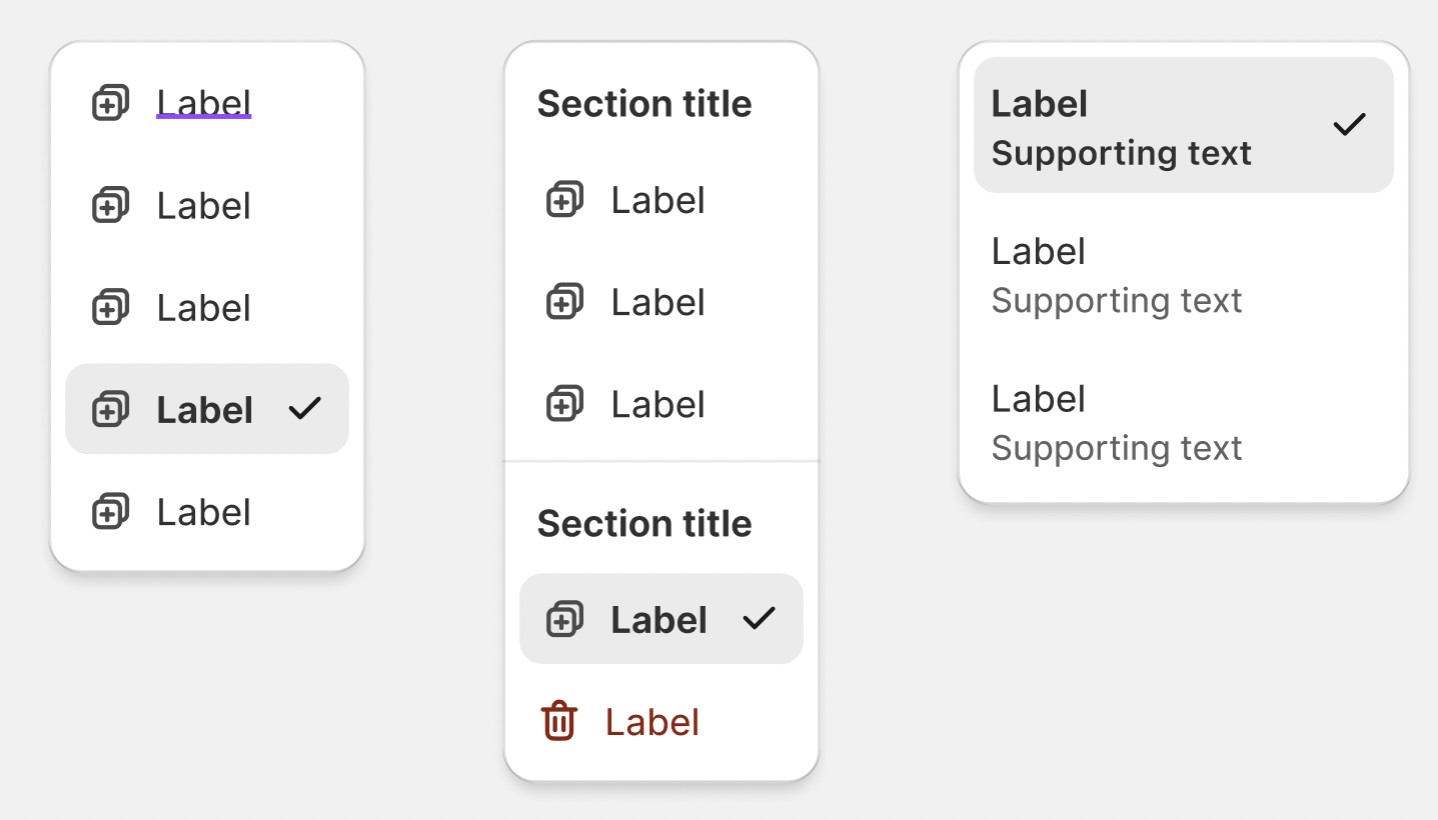Select the underlined Label at the left menu top
Image resolution: width=1438 pixels, height=820 pixels.
(x=204, y=103)
